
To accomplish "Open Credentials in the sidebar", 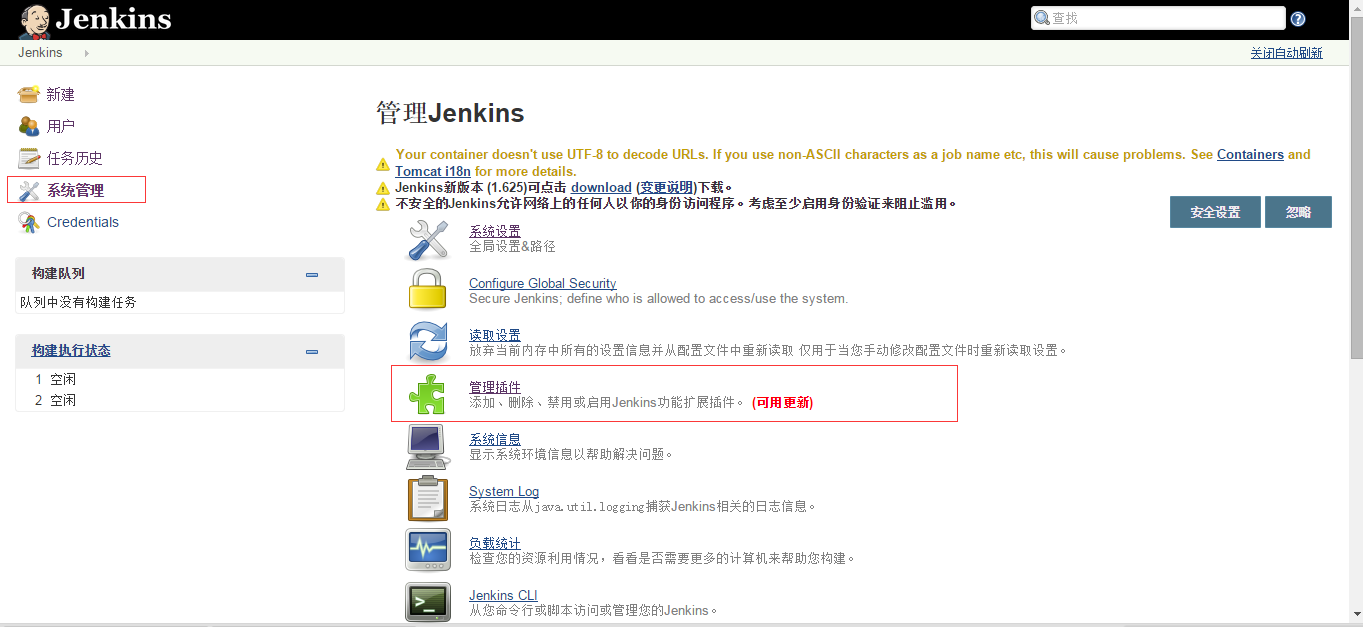I will pyautogui.click(x=83, y=222).
